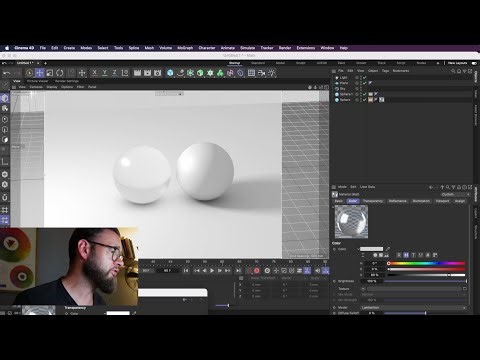Image resolution: width=480 pixels, height=360 pixels.
Task: Toggle the Plane object's enable checkmark
Action: click(365, 83)
